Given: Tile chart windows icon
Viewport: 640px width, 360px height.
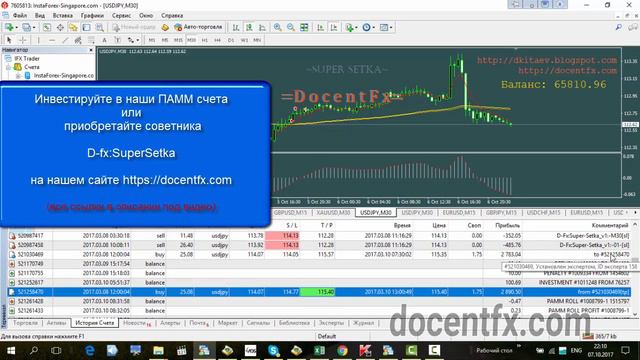Looking at the screenshot, I should pos(304,27).
